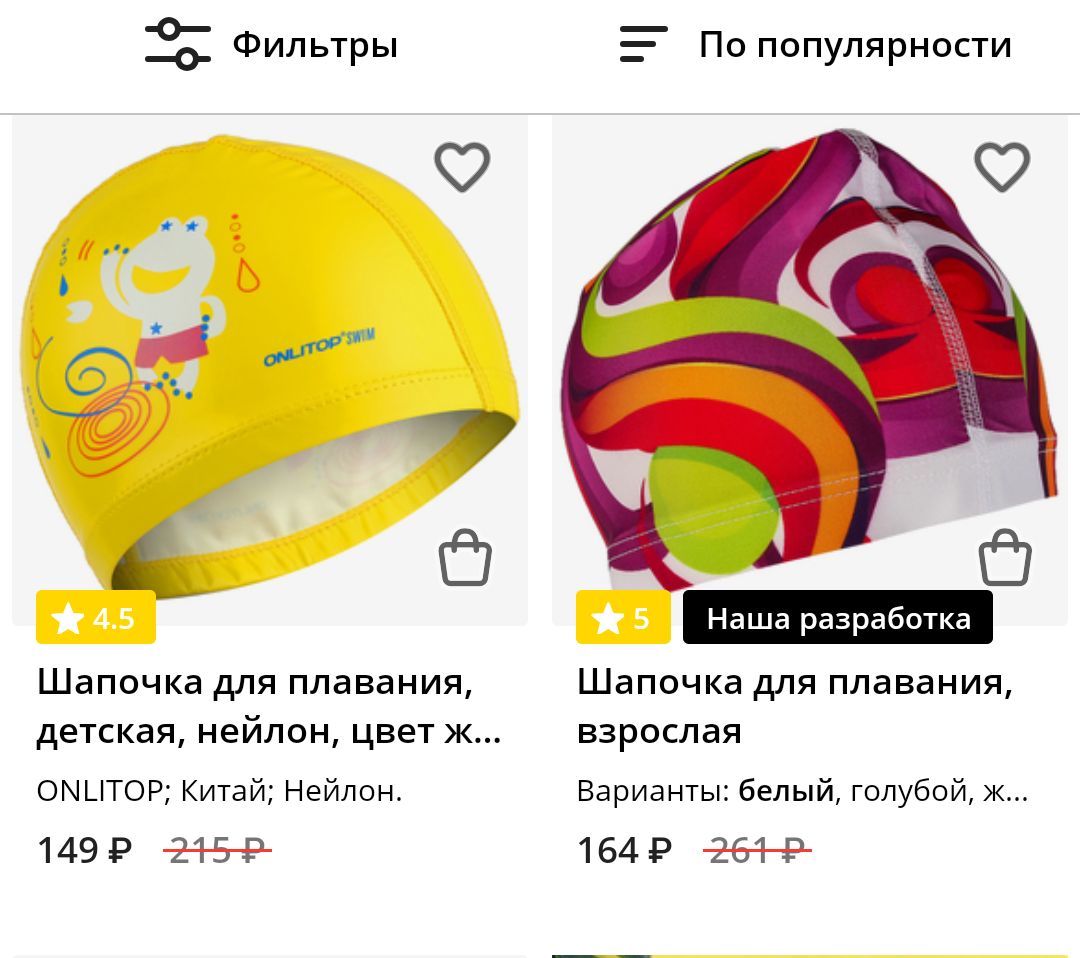1080x958 pixels.
Task: Favorite the colorful adult swim cap
Action: click(x=1002, y=167)
